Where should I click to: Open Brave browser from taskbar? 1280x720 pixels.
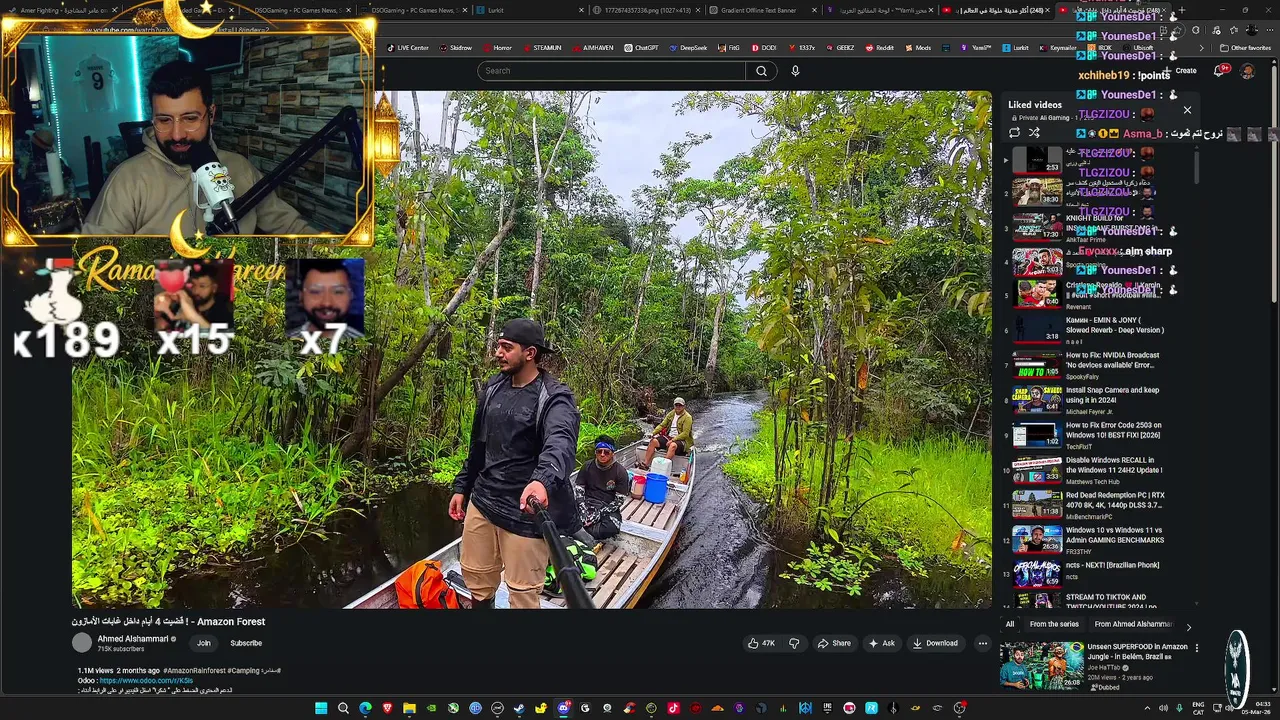click(x=387, y=708)
